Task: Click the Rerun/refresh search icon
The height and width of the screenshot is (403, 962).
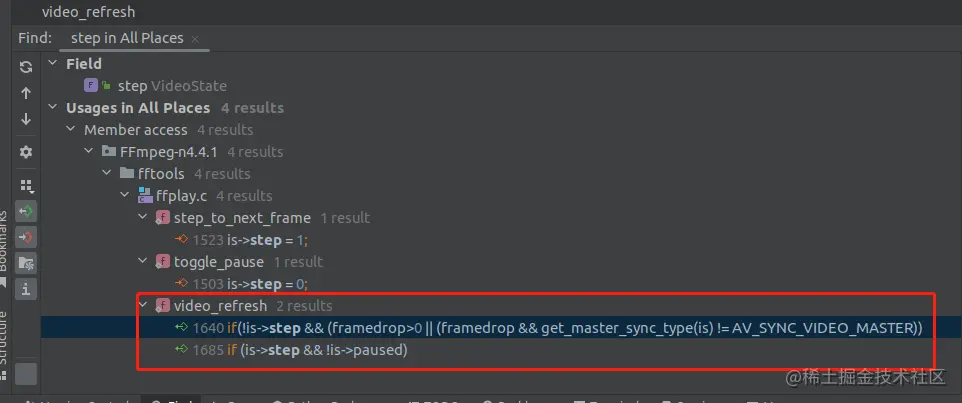Action: [x=26, y=67]
